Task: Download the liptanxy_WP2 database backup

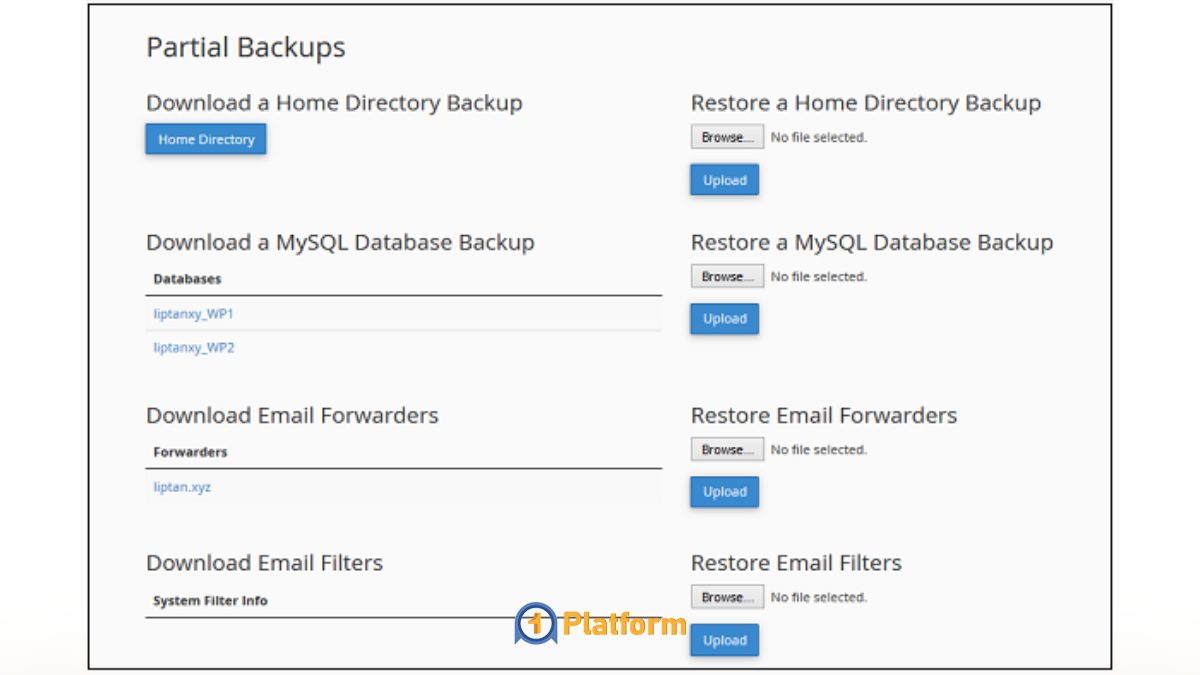Action: [x=193, y=348]
